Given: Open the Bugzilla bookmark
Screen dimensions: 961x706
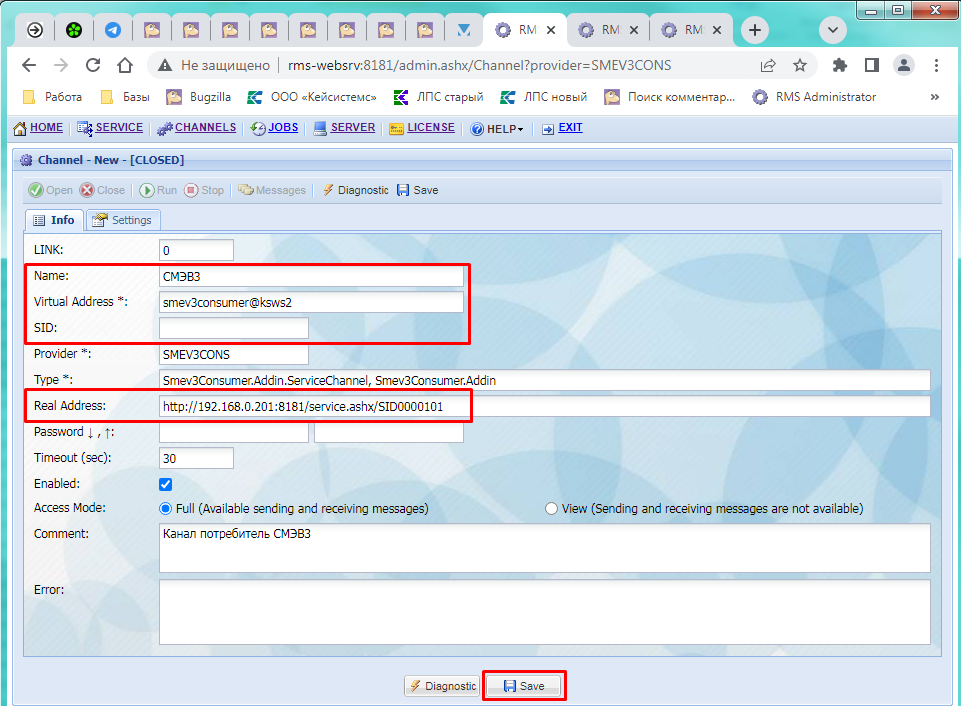Looking at the screenshot, I should 199,97.
